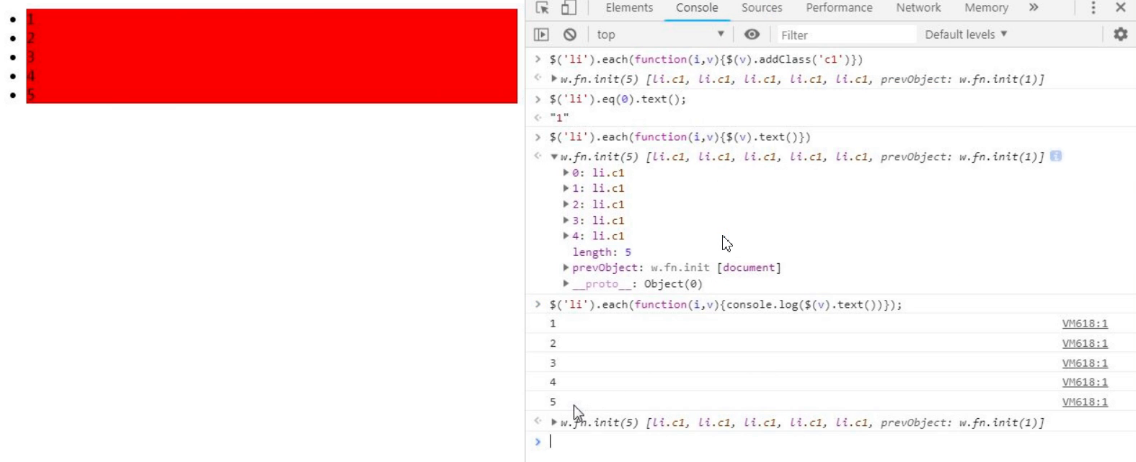Open VM618:1 link for output 3
1136x462 pixels.
tap(1085, 363)
